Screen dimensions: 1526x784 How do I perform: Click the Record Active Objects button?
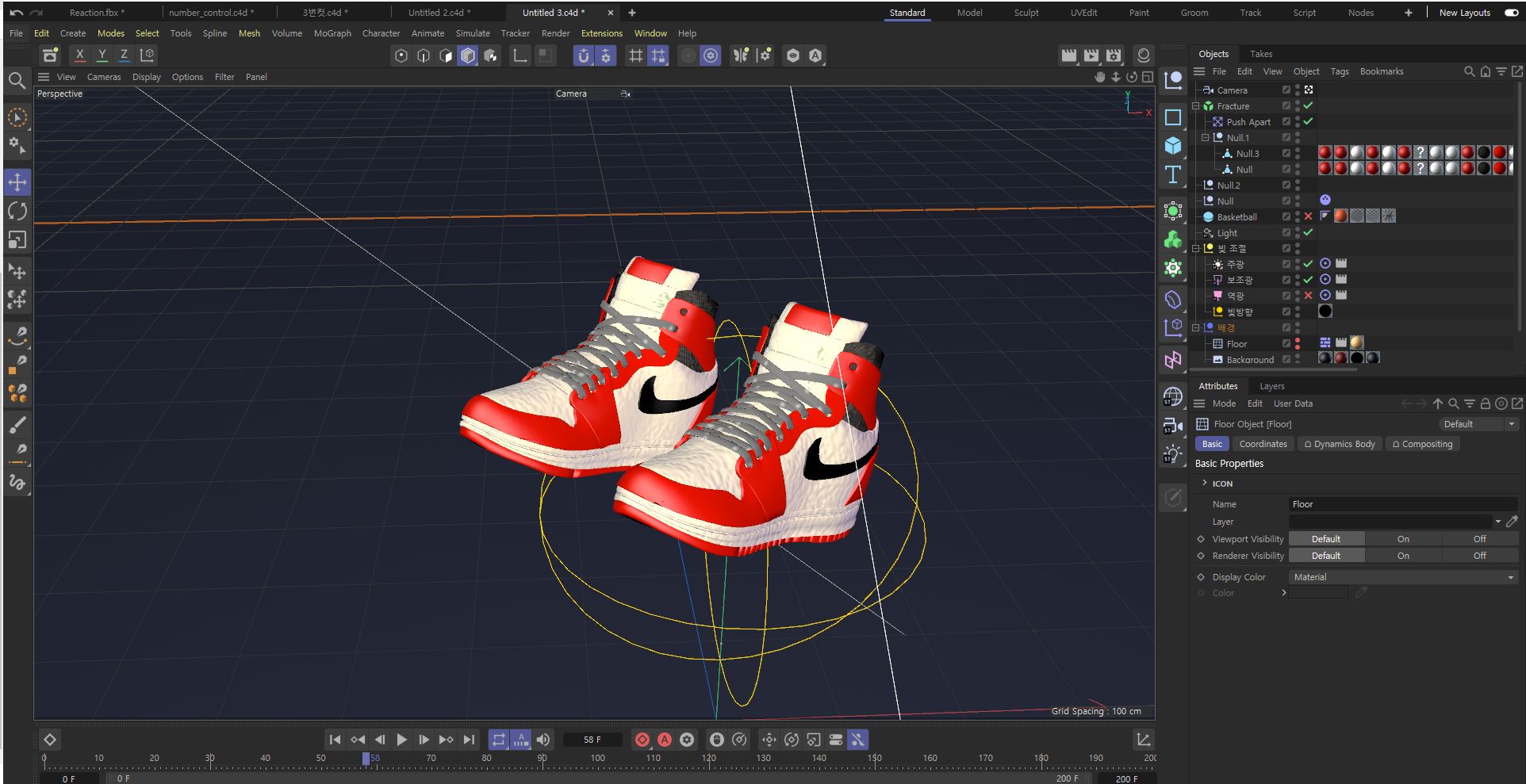click(x=642, y=740)
